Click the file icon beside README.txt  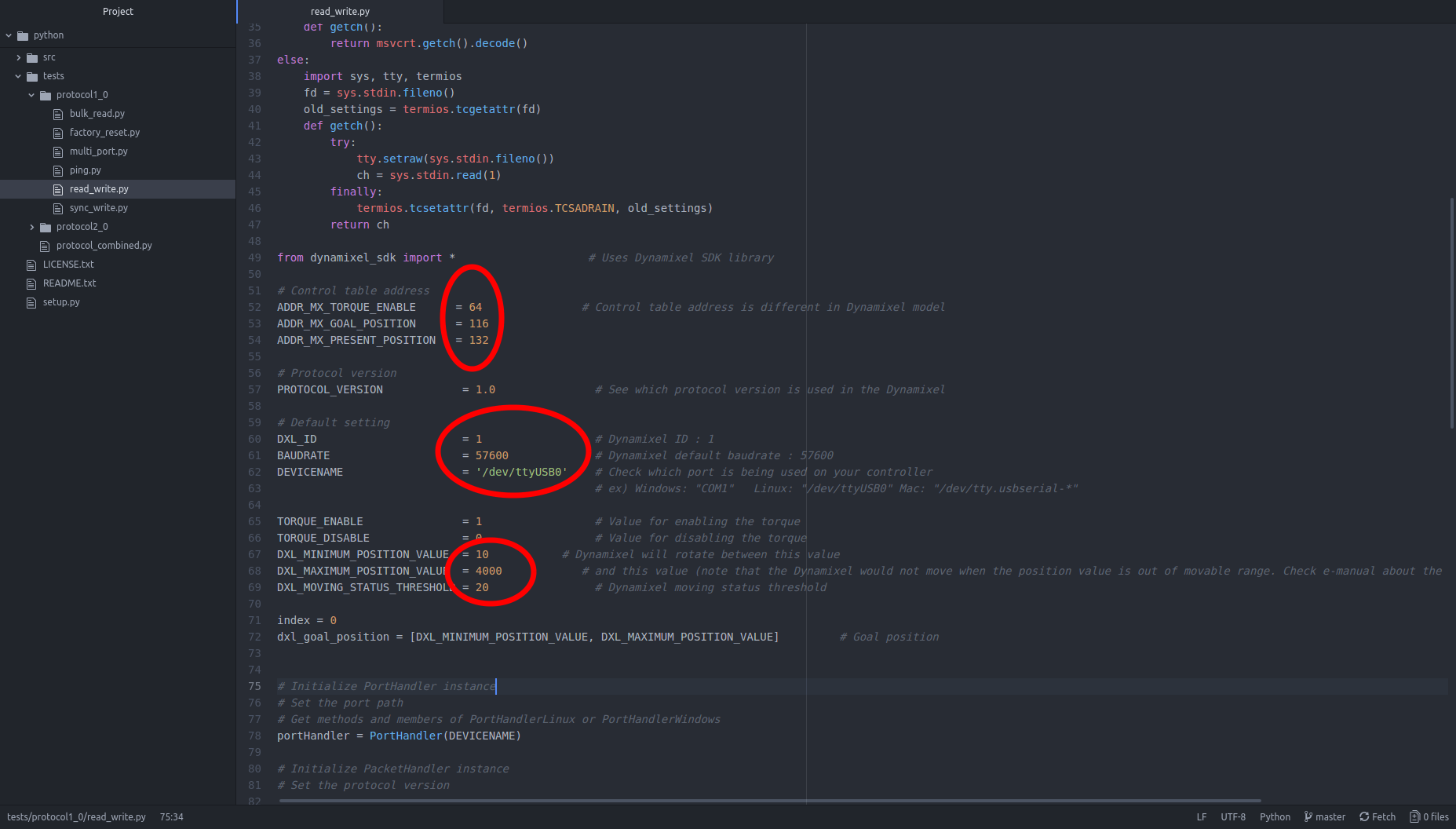click(x=31, y=283)
